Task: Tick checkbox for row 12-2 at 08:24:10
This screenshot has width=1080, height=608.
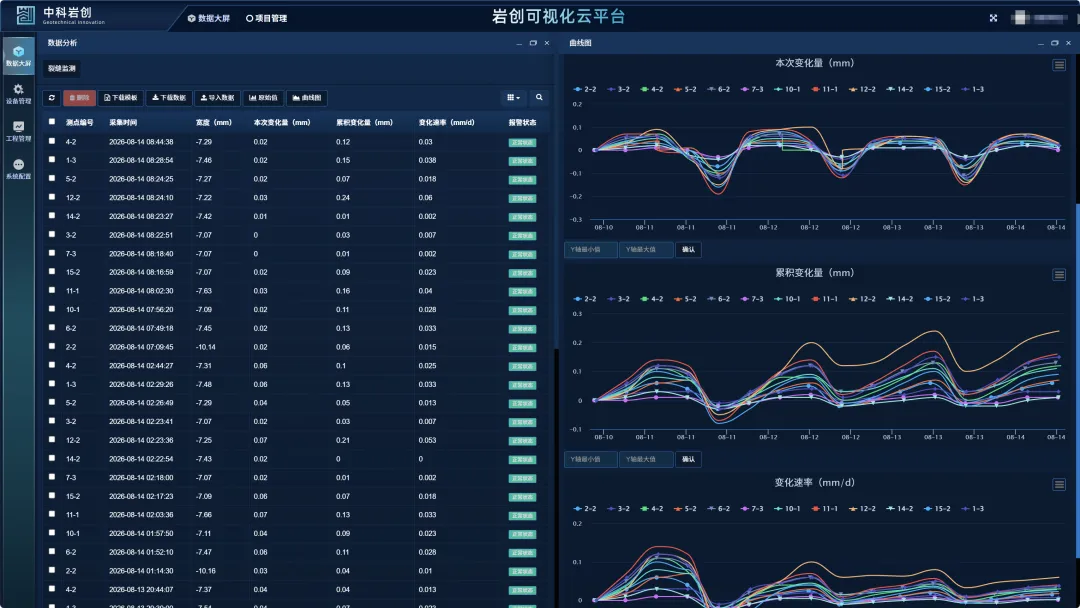Action: point(52,197)
